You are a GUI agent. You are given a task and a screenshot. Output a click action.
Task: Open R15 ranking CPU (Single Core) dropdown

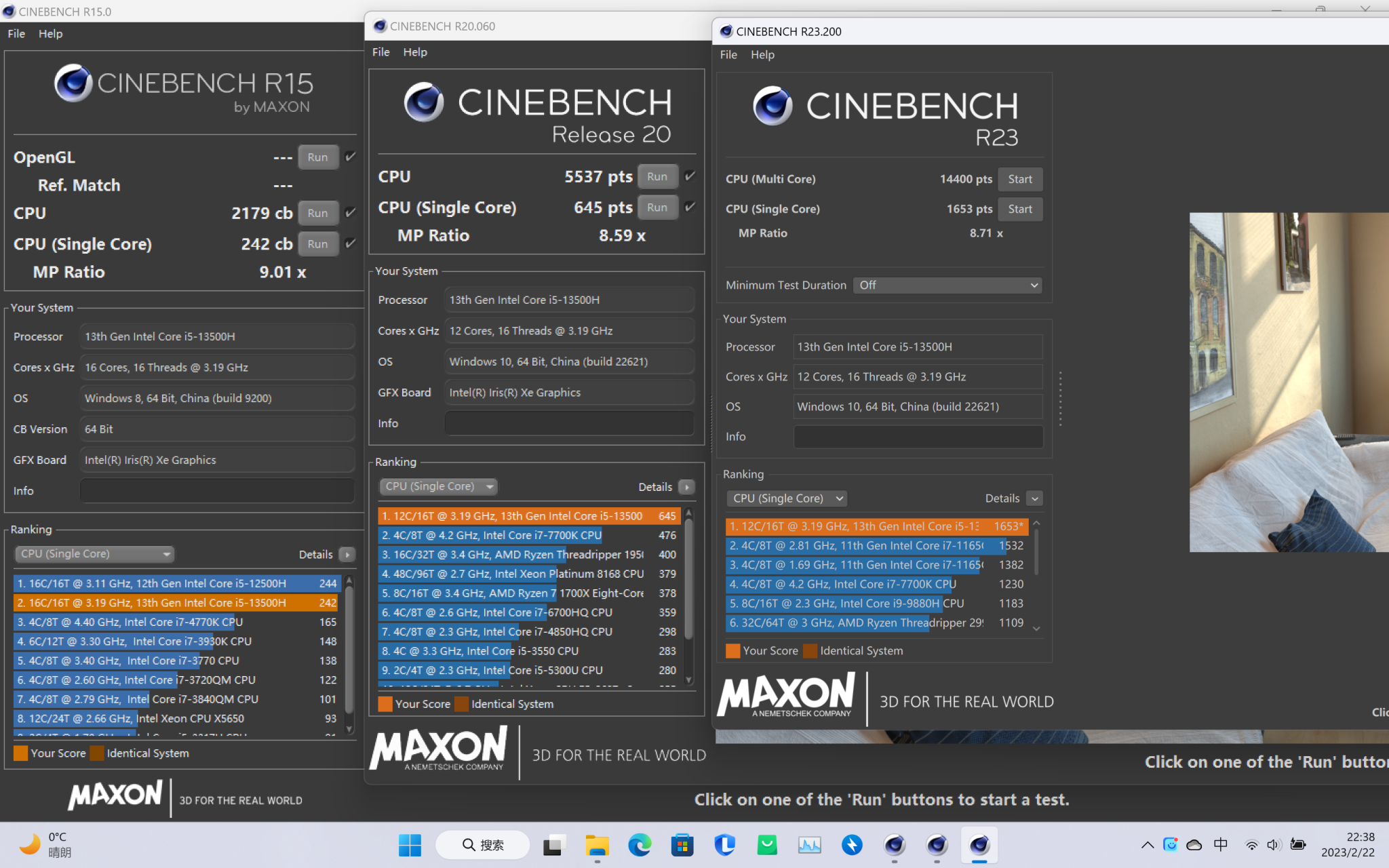click(94, 554)
